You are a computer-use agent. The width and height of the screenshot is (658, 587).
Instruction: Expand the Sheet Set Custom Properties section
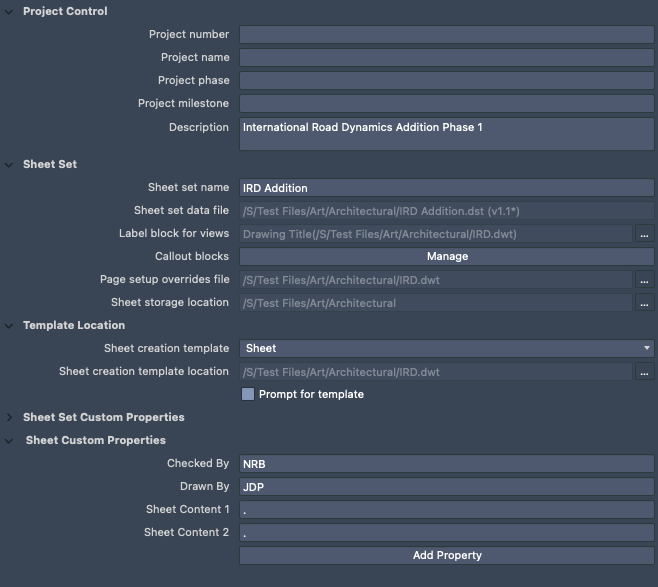(11, 417)
